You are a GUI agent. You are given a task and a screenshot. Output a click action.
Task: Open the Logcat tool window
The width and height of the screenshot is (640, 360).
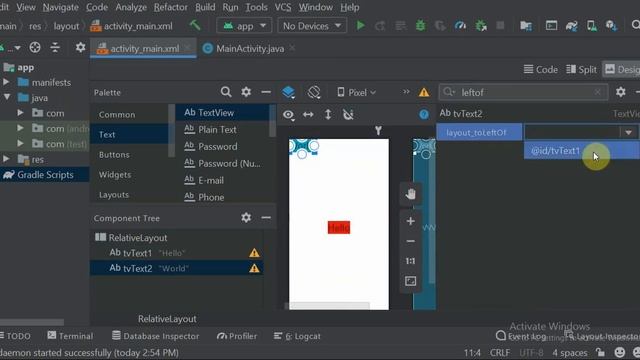tap(297, 336)
